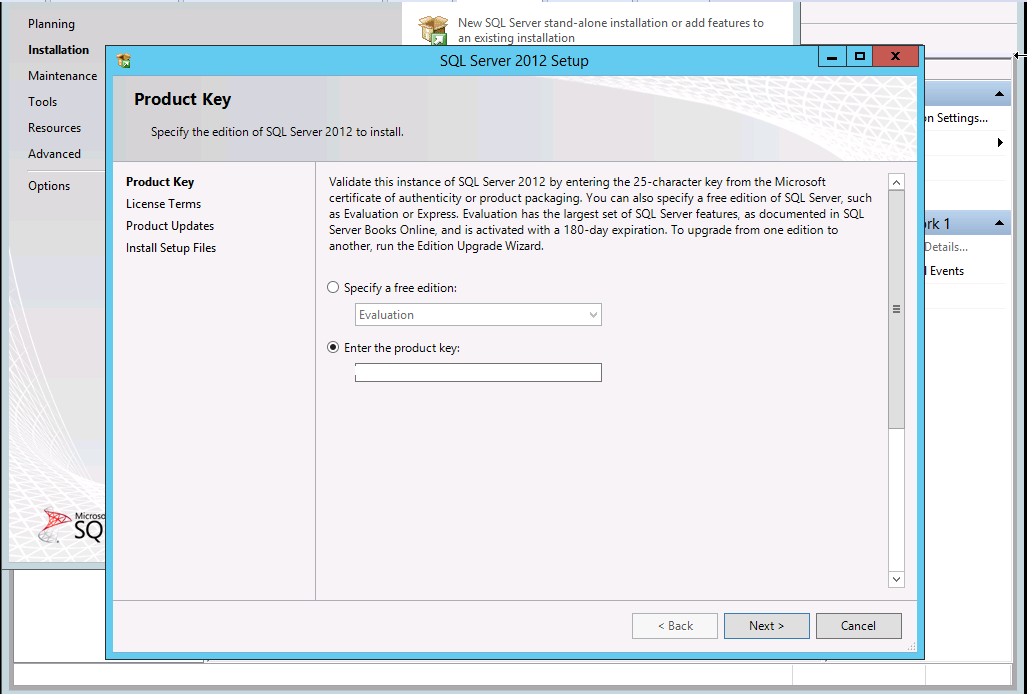This screenshot has width=1027, height=694.
Task: Collapse the network section ending in 'rk 1'
Action: coord(999,223)
